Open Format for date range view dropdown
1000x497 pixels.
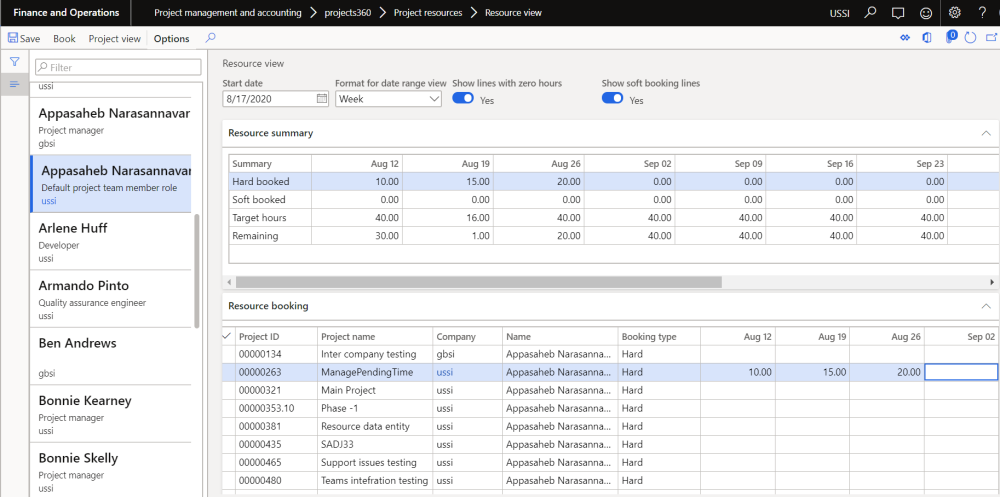click(434, 99)
